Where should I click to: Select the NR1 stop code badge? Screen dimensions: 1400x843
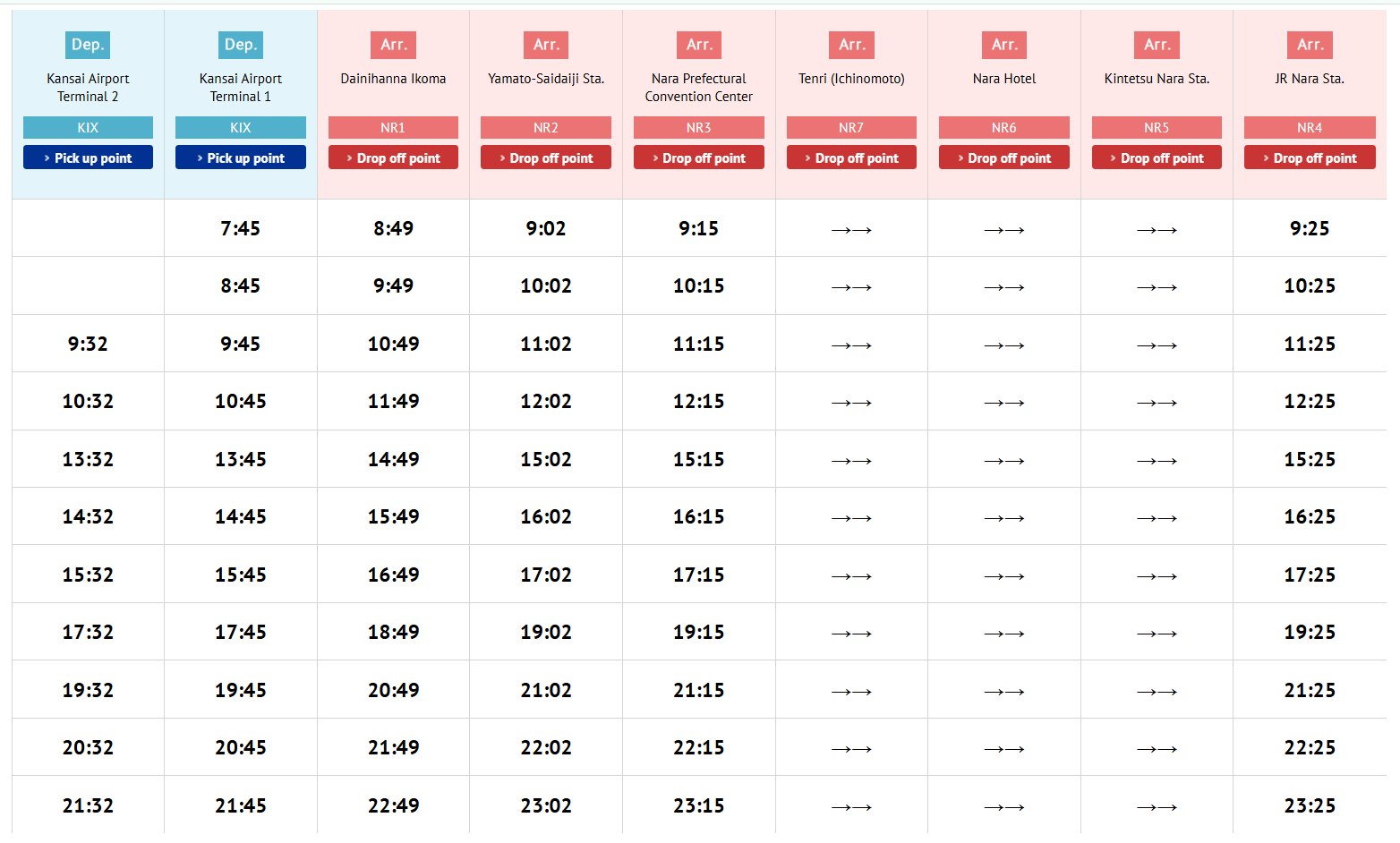[393, 127]
